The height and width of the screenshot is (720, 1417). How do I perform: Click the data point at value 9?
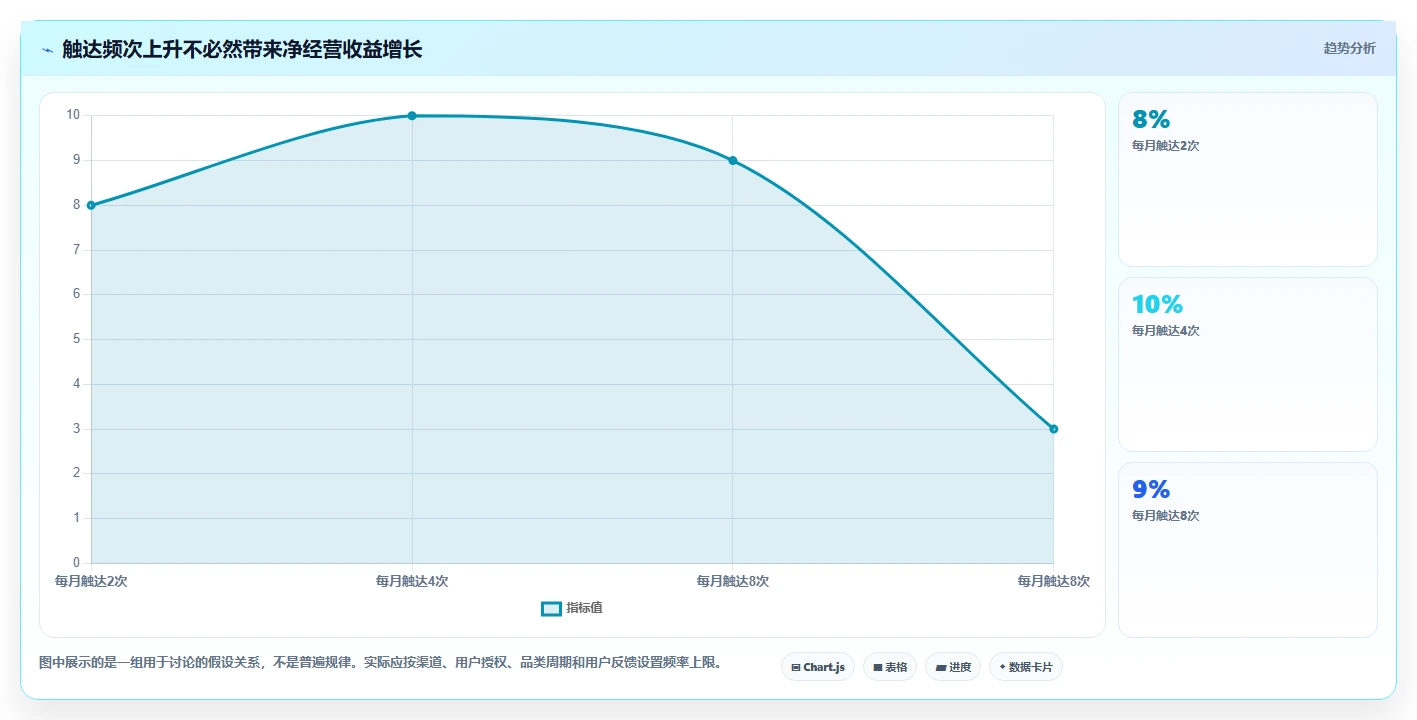(733, 160)
